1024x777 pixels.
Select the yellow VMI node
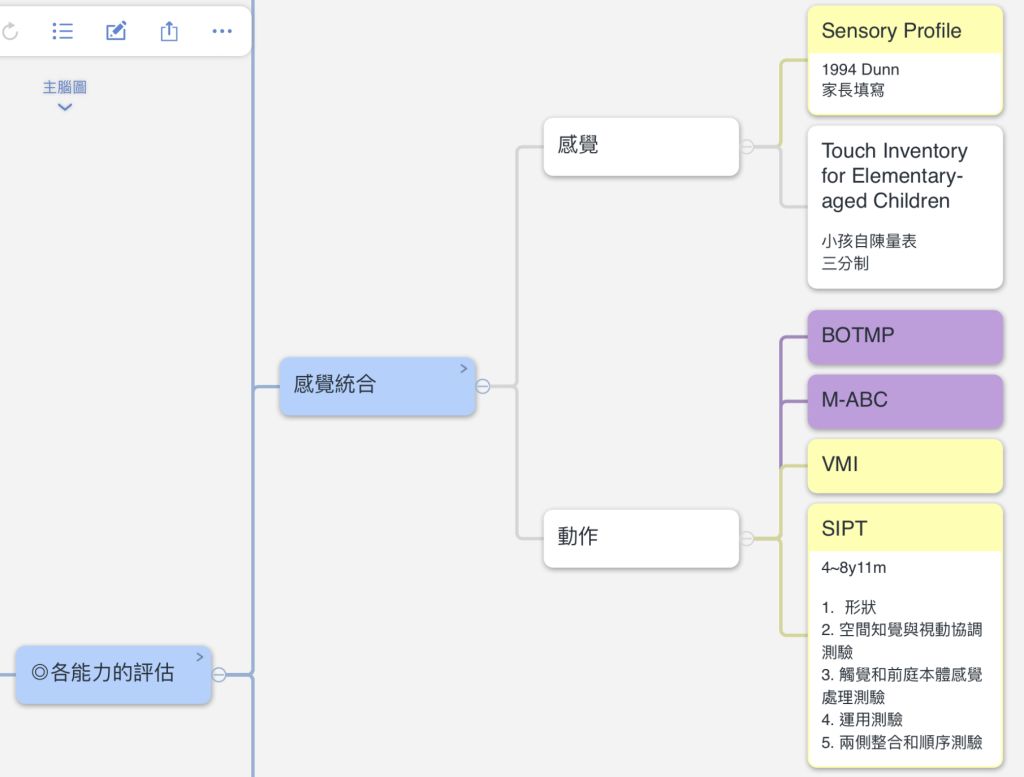(904, 465)
